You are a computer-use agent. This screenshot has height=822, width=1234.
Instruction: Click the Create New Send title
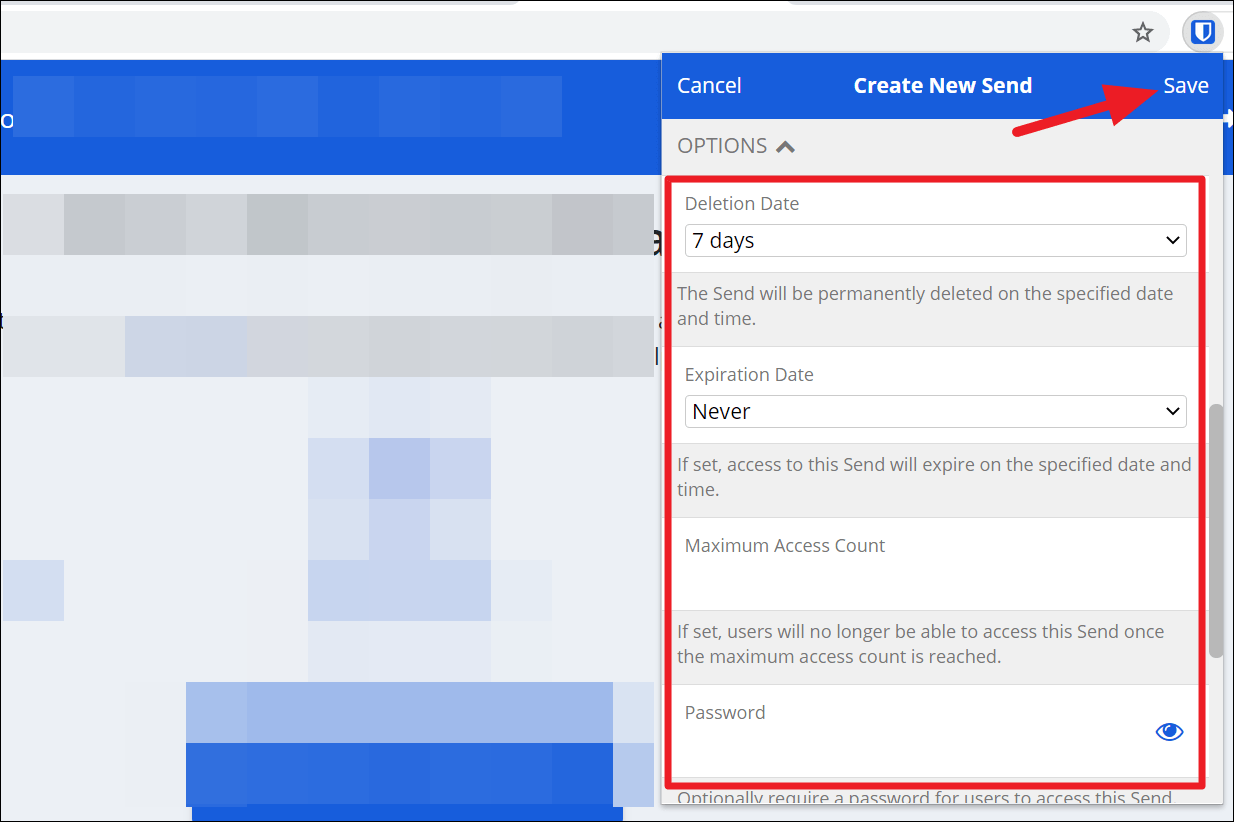tap(942, 86)
